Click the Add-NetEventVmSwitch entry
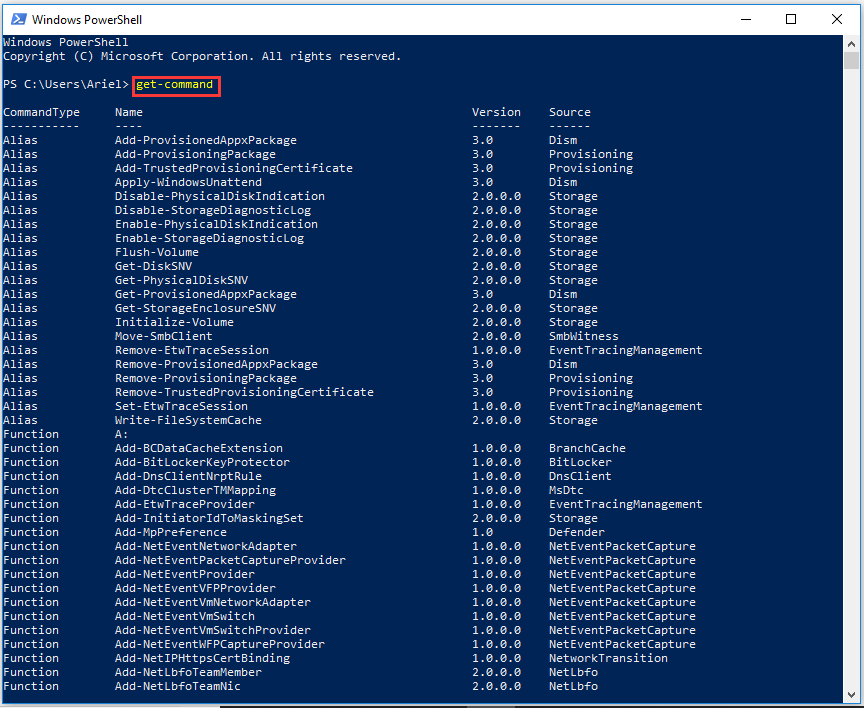This screenshot has width=864, height=708. [185, 617]
